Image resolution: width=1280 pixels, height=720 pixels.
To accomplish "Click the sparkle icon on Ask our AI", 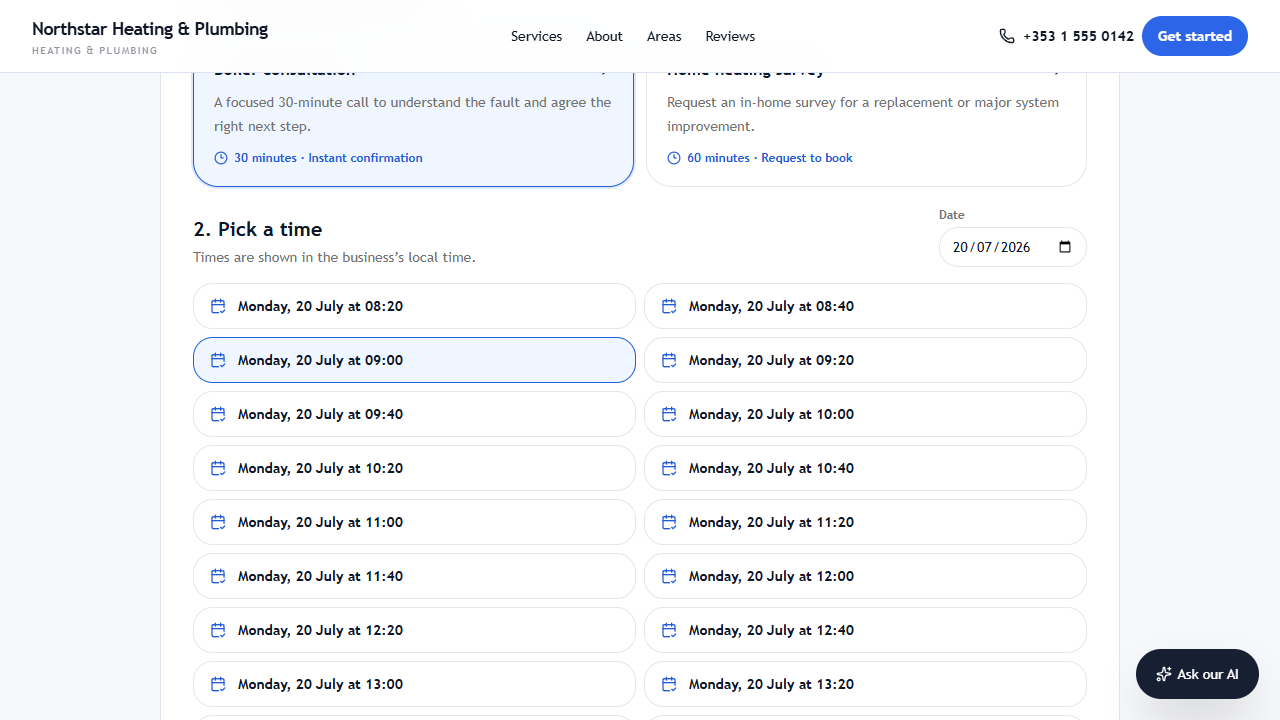I will coord(1164,674).
